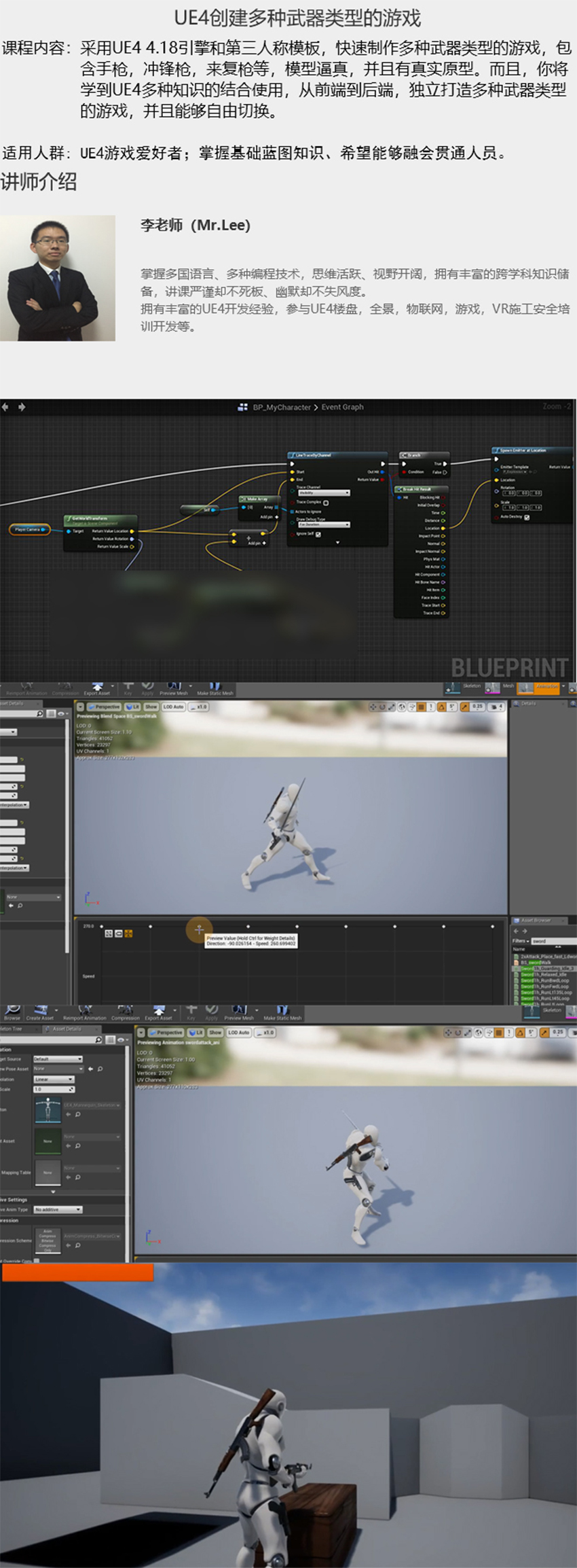Image resolution: width=577 pixels, height=1568 pixels.
Task: Open Perspective menu in sword attack viewport
Action: pos(166,1032)
